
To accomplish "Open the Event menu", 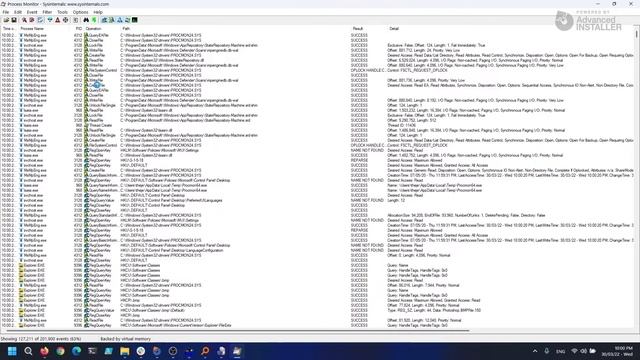I will (x=32, y=12).
